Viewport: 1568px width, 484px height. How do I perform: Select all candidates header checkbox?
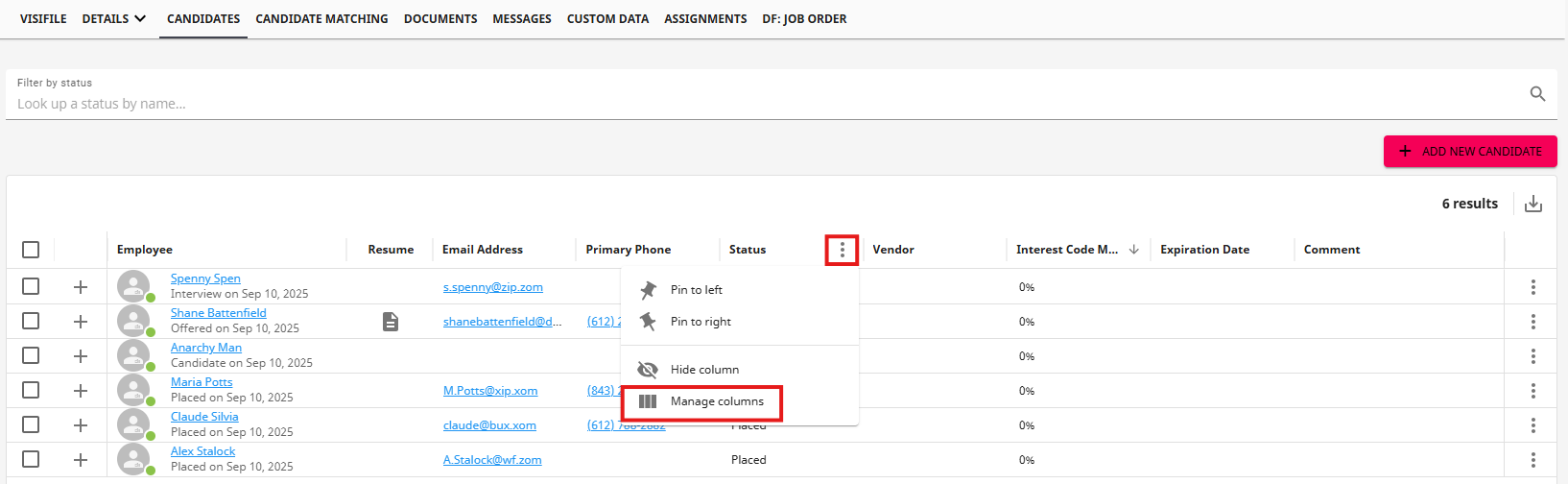click(31, 250)
